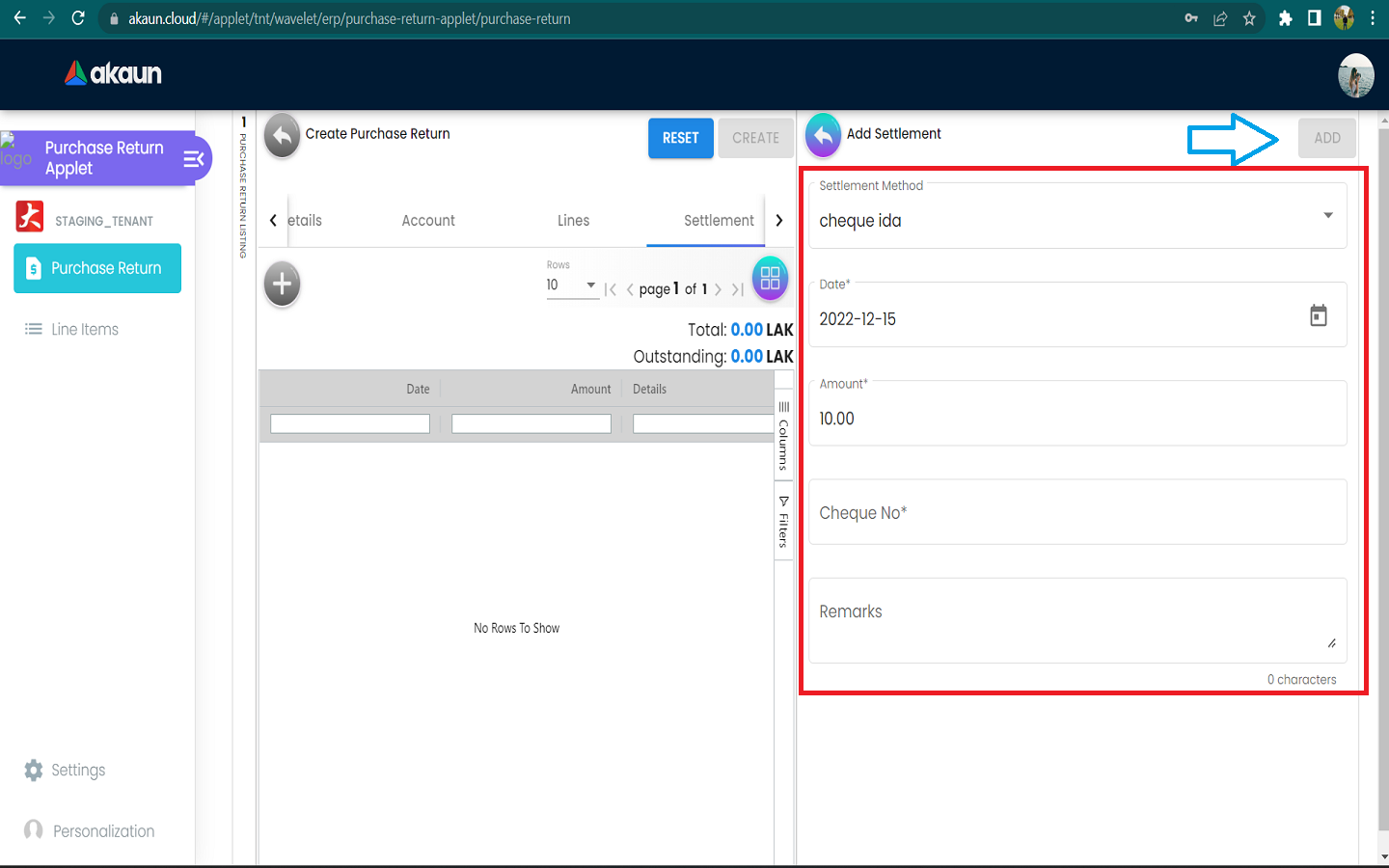Go back from Create Purchase Return
Screen dimensions: 1389x868
pos(282,137)
